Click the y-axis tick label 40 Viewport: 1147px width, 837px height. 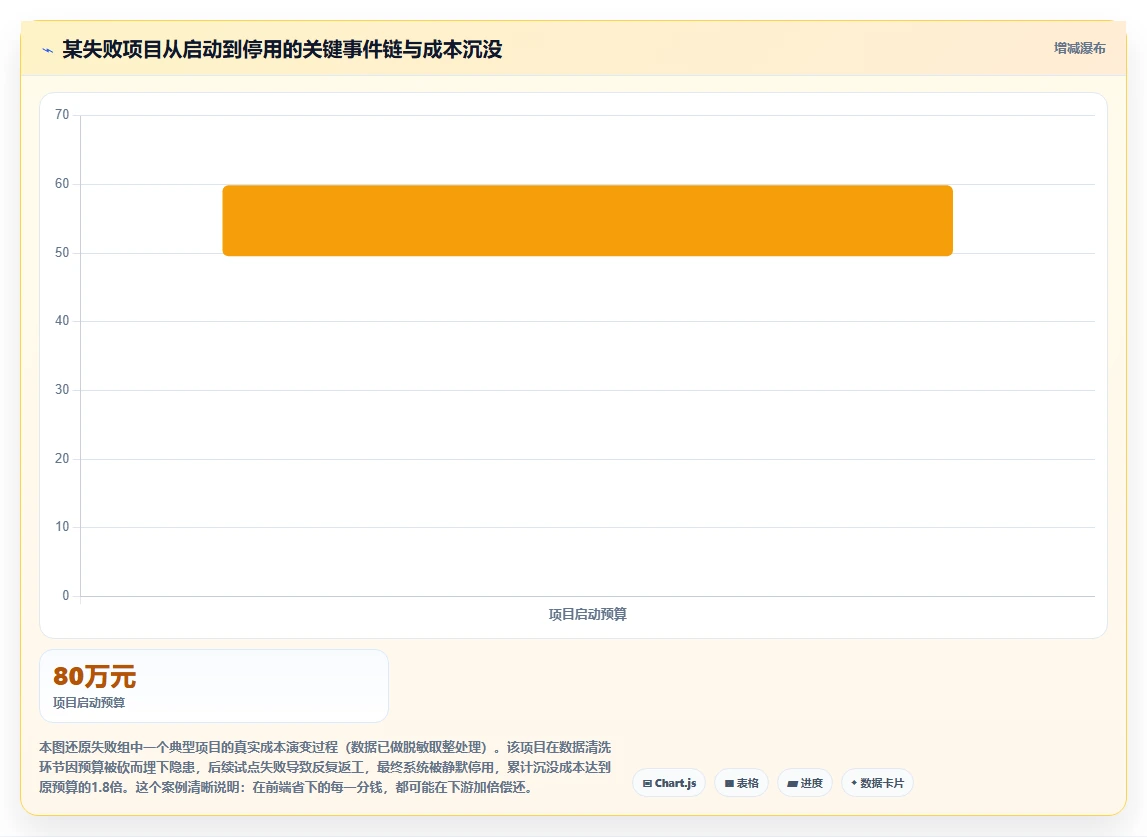(x=62, y=320)
